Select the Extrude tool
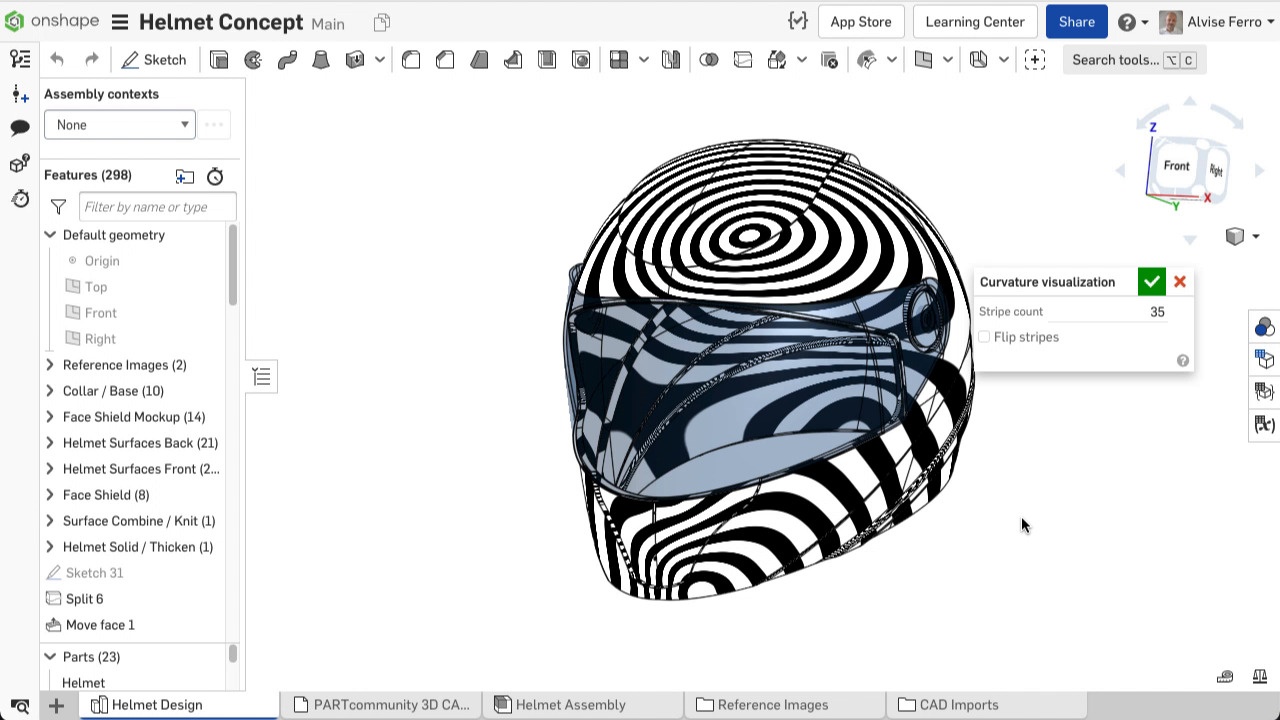 [x=219, y=60]
